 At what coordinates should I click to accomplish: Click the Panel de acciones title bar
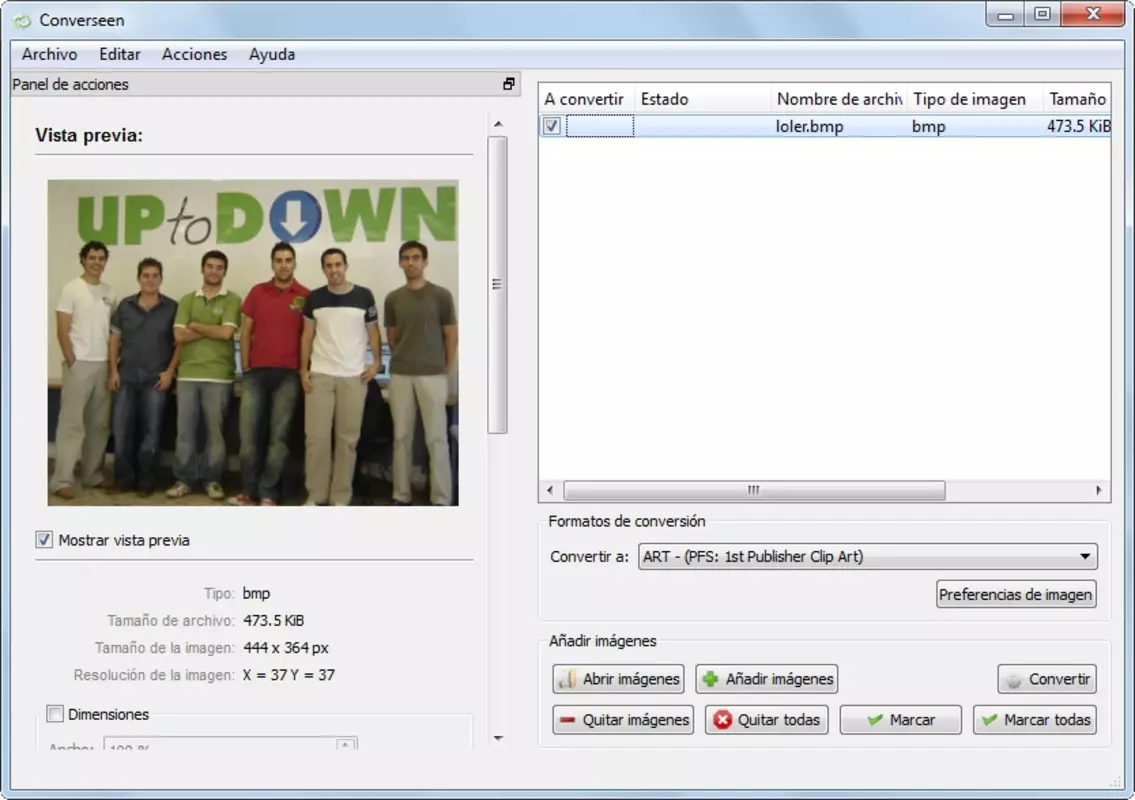pyautogui.click(x=265, y=84)
